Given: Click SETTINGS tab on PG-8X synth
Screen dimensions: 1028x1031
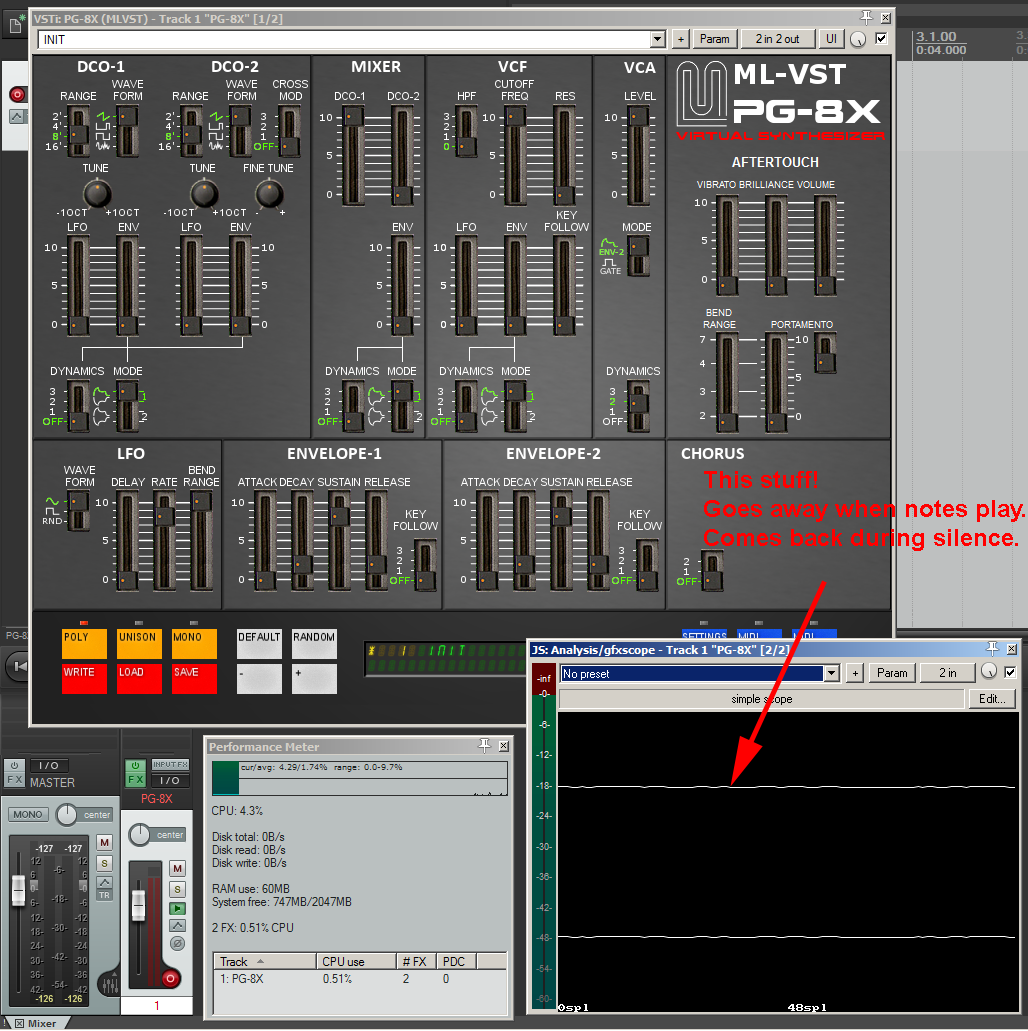Looking at the screenshot, I should coord(704,635).
